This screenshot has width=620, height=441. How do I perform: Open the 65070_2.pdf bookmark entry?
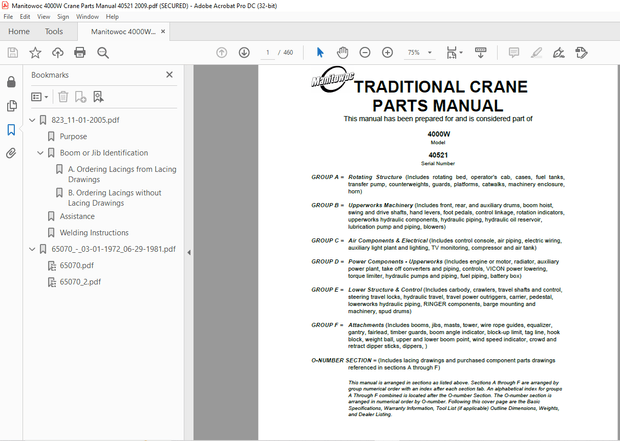80,281
